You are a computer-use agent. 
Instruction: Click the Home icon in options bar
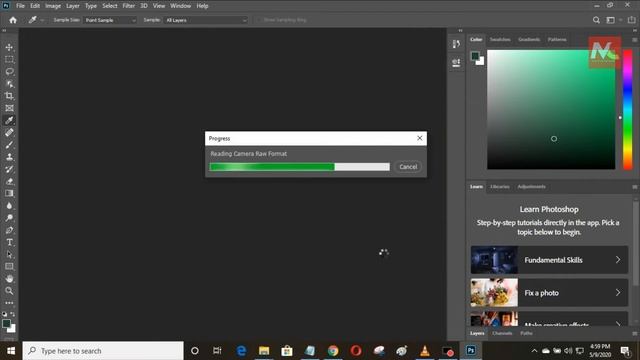point(13,20)
